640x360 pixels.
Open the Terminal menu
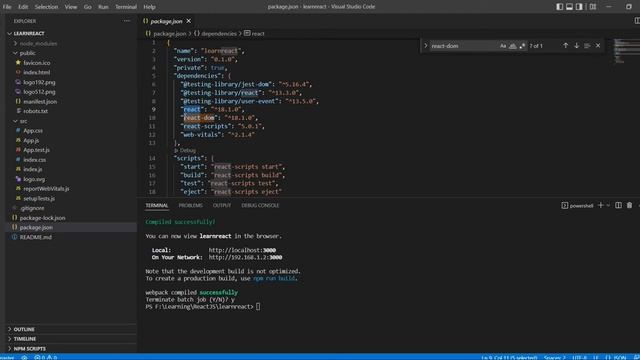point(126,7)
